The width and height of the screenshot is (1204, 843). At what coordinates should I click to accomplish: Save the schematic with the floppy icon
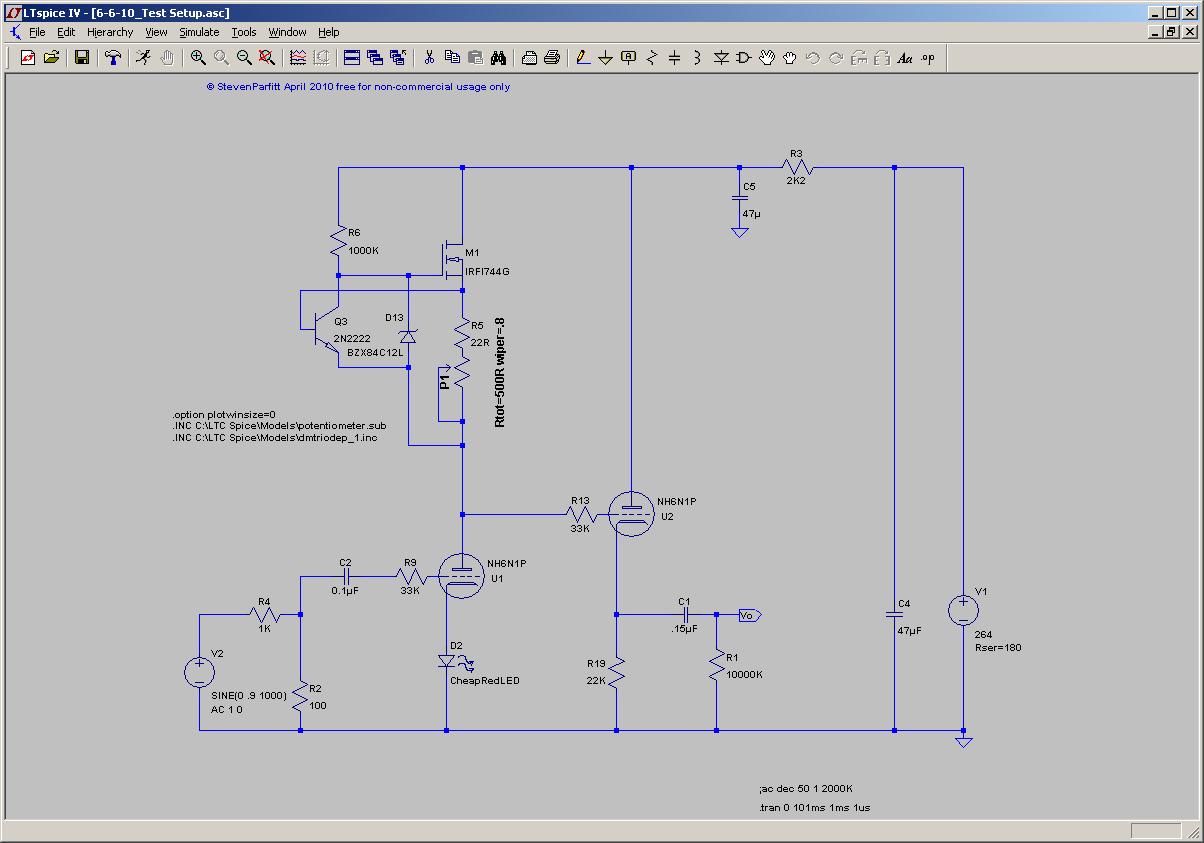click(82, 58)
